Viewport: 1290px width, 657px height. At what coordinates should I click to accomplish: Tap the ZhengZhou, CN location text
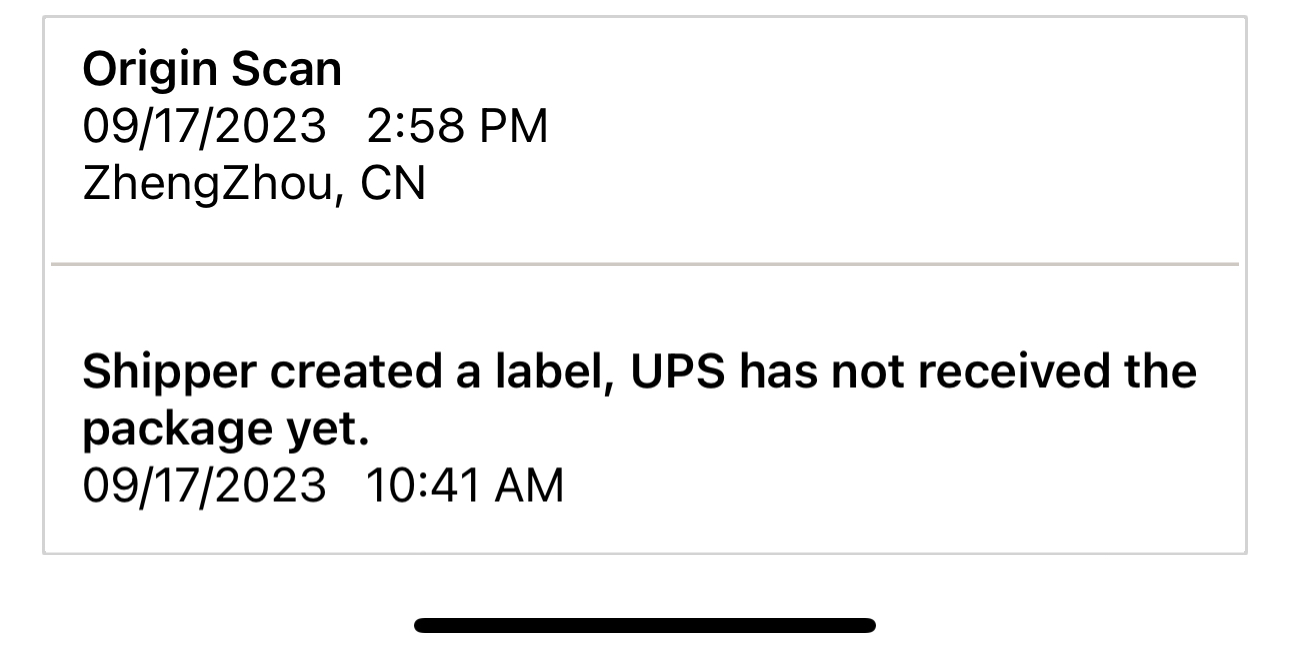coord(254,184)
